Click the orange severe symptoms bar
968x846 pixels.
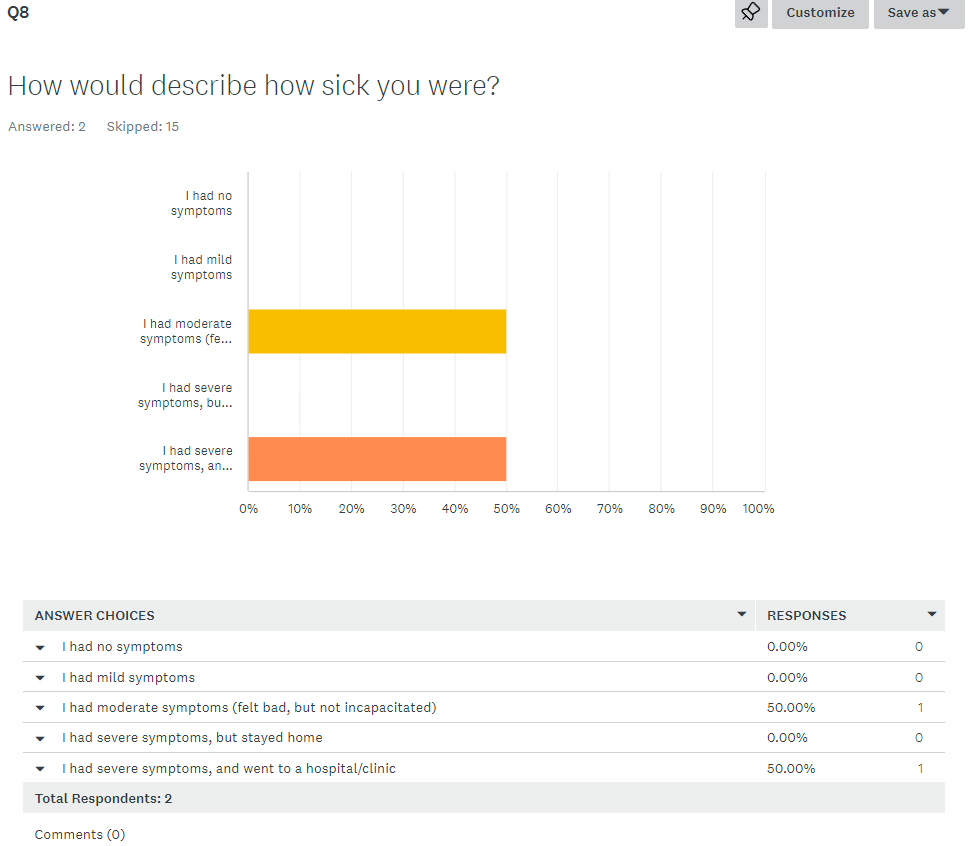[x=377, y=459]
